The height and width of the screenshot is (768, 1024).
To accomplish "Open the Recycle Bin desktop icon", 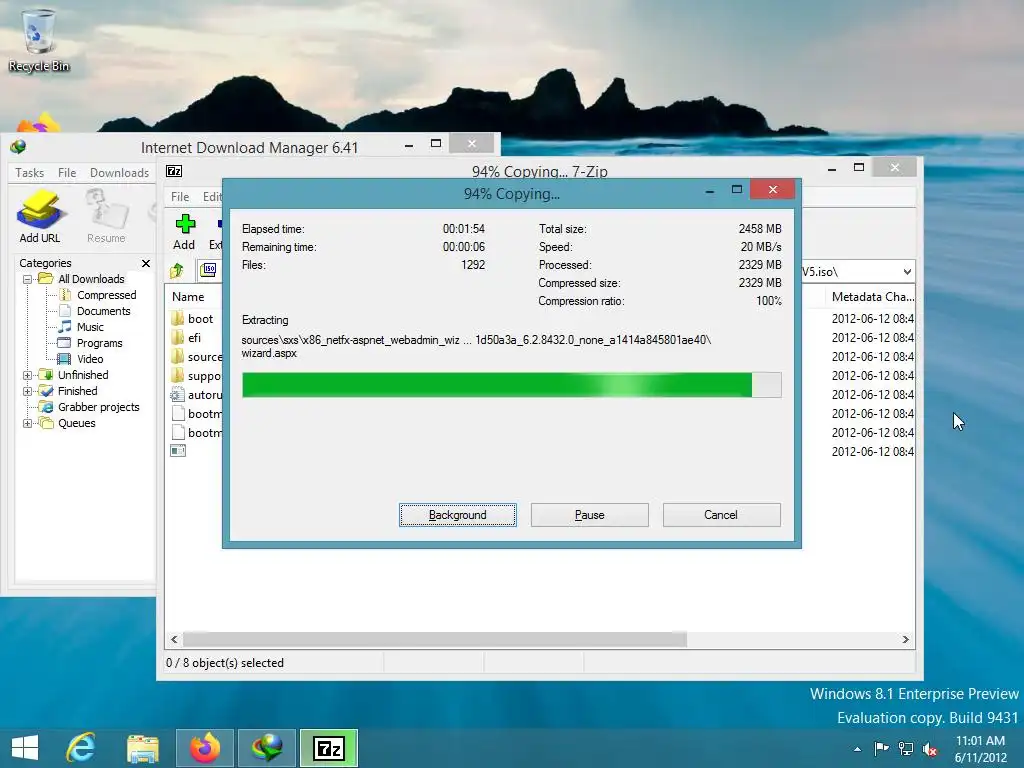I will tap(39, 40).
